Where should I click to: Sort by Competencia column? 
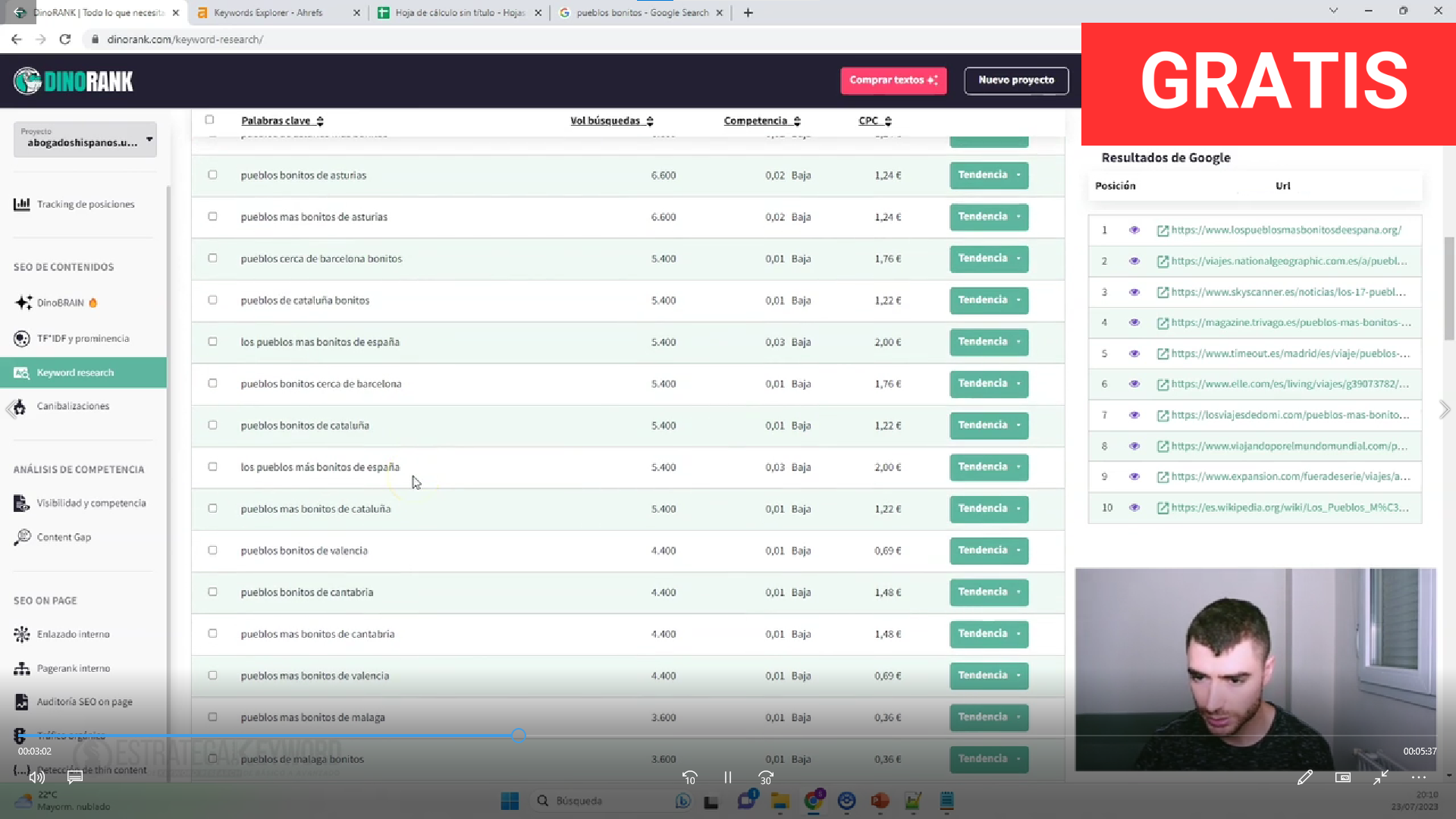(762, 121)
